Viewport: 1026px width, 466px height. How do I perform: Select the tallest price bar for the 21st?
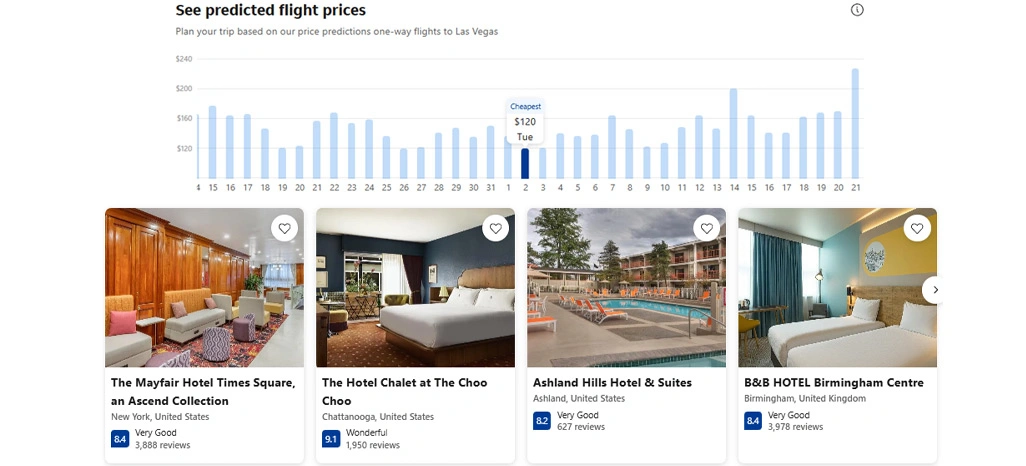coord(855,123)
